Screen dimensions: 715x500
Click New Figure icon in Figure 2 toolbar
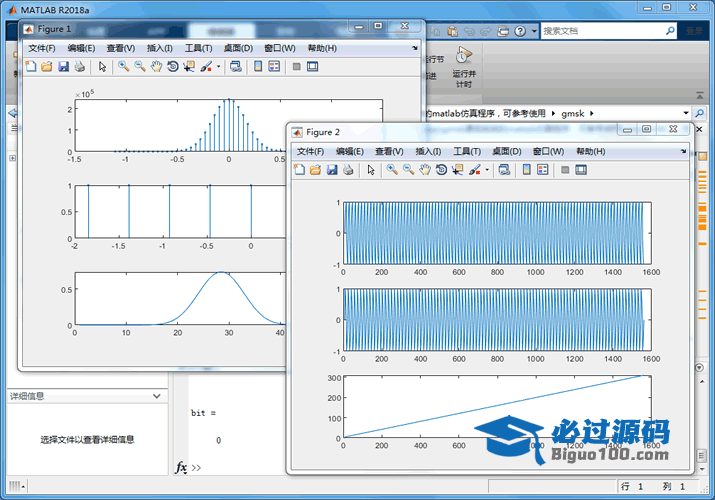[x=300, y=170]
